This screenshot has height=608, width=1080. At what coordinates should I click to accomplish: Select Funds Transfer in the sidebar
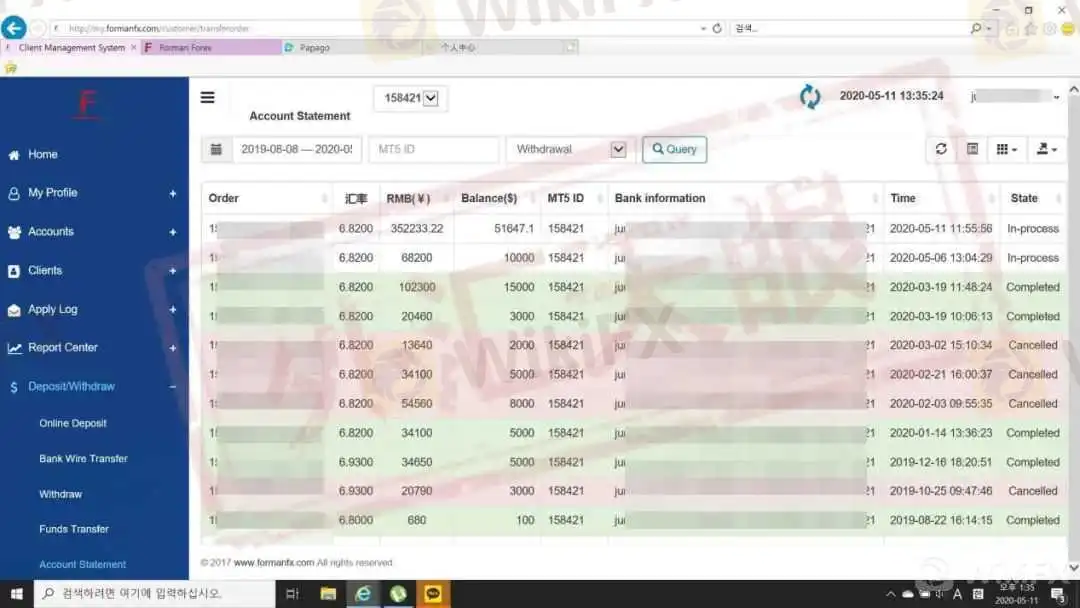point(74,530)
